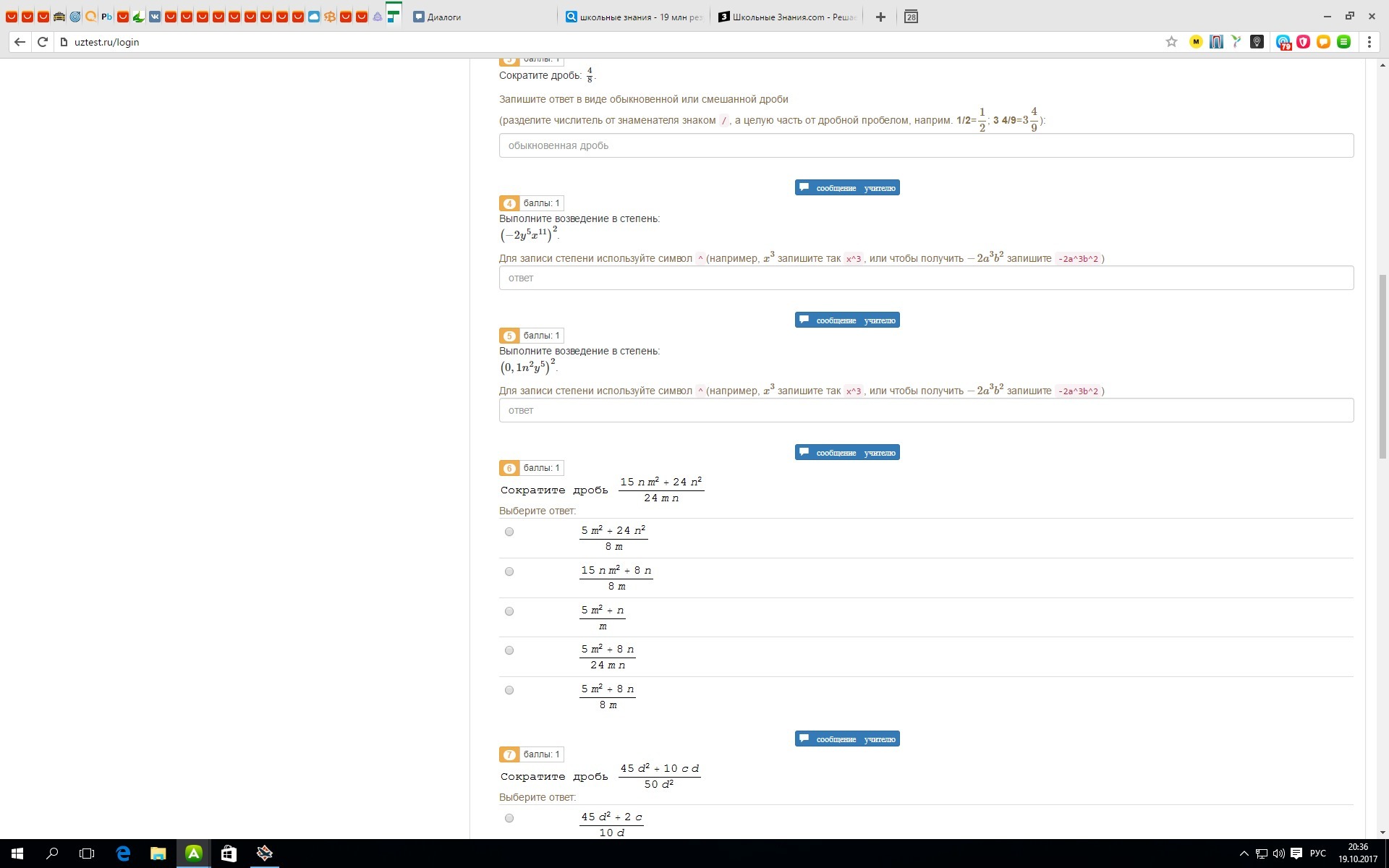The height and width of the screenshot is (868, 1389).
Task: Click the browser back arrow
Action: (x=20, y=42)
